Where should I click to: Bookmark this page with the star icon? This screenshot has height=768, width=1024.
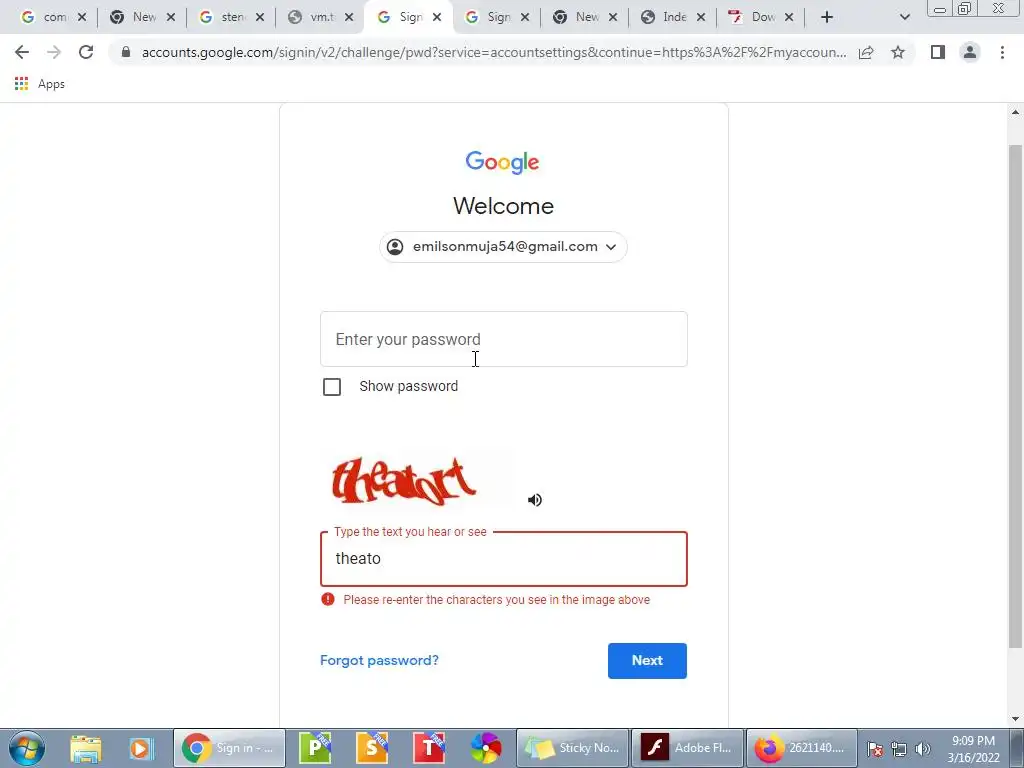pyautogui.click(x=898, y=52)
